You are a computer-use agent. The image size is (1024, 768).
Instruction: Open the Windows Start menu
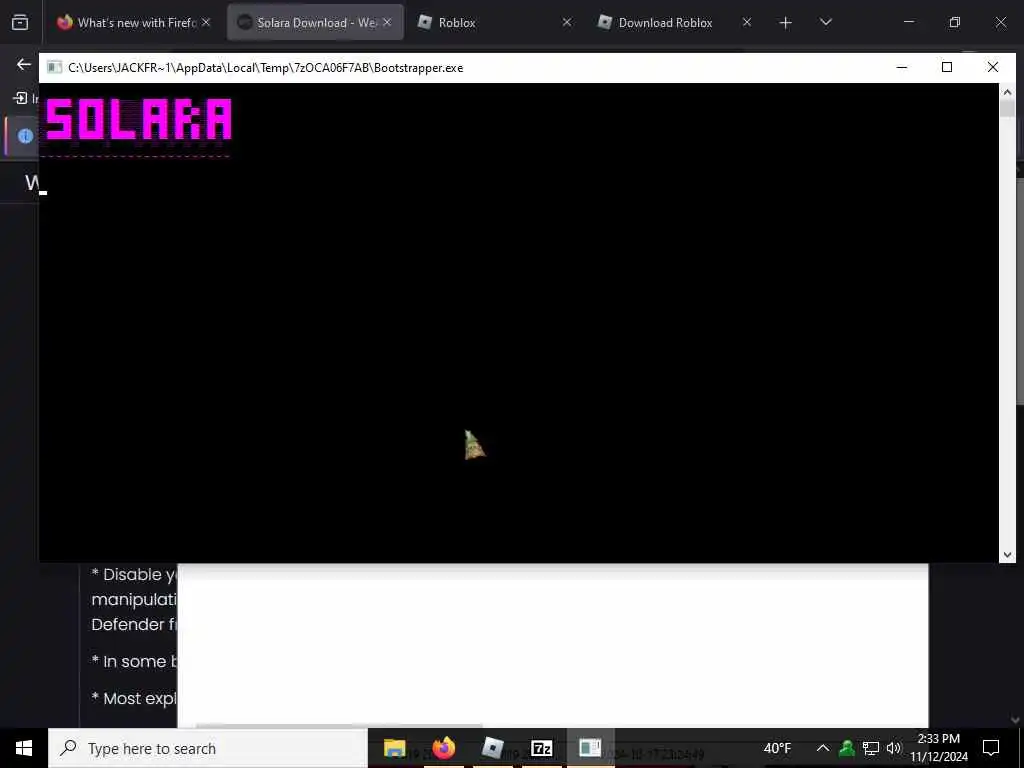tap(24, 748)
